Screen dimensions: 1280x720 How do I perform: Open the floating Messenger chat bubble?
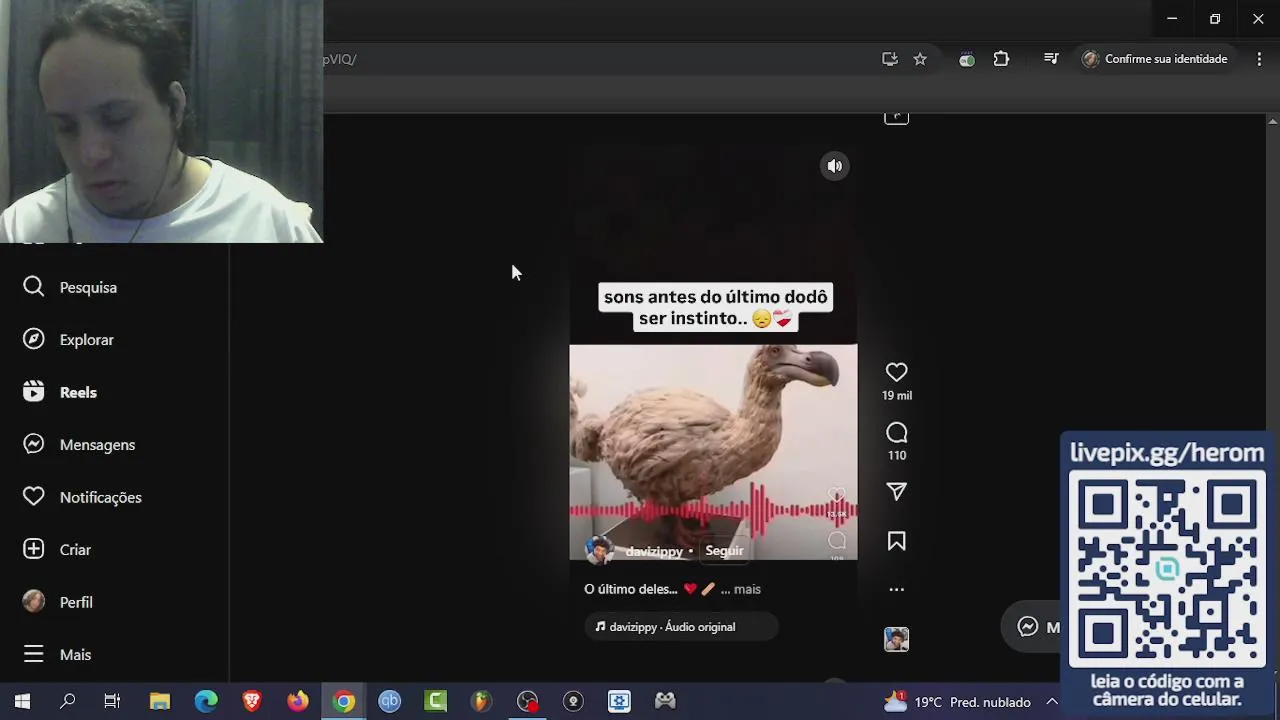tap(1031, 627)
